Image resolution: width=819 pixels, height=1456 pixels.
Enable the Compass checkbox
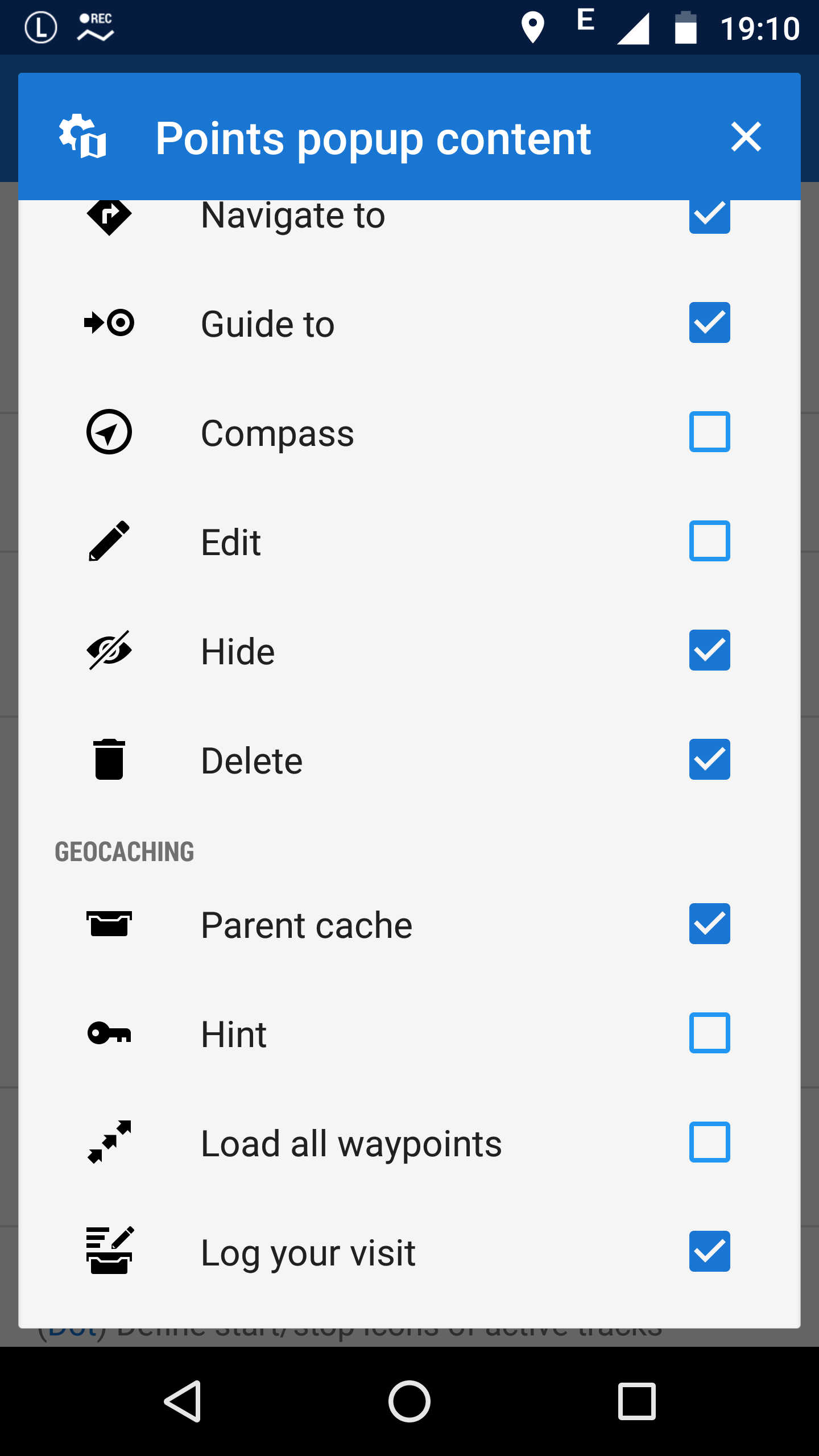click(709, 432)
